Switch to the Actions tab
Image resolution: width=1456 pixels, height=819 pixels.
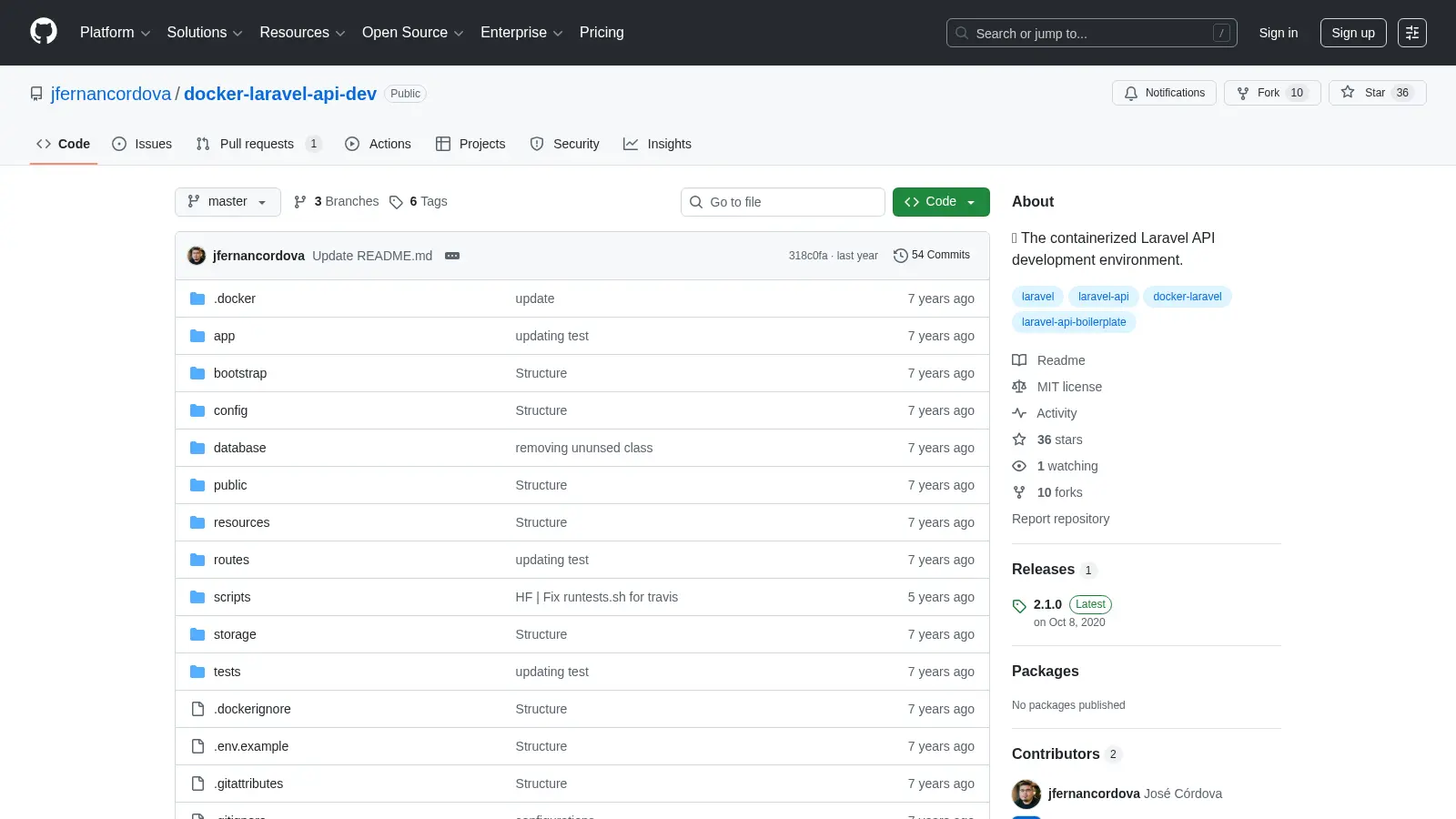pyautogui.click(x=378, y=144)
